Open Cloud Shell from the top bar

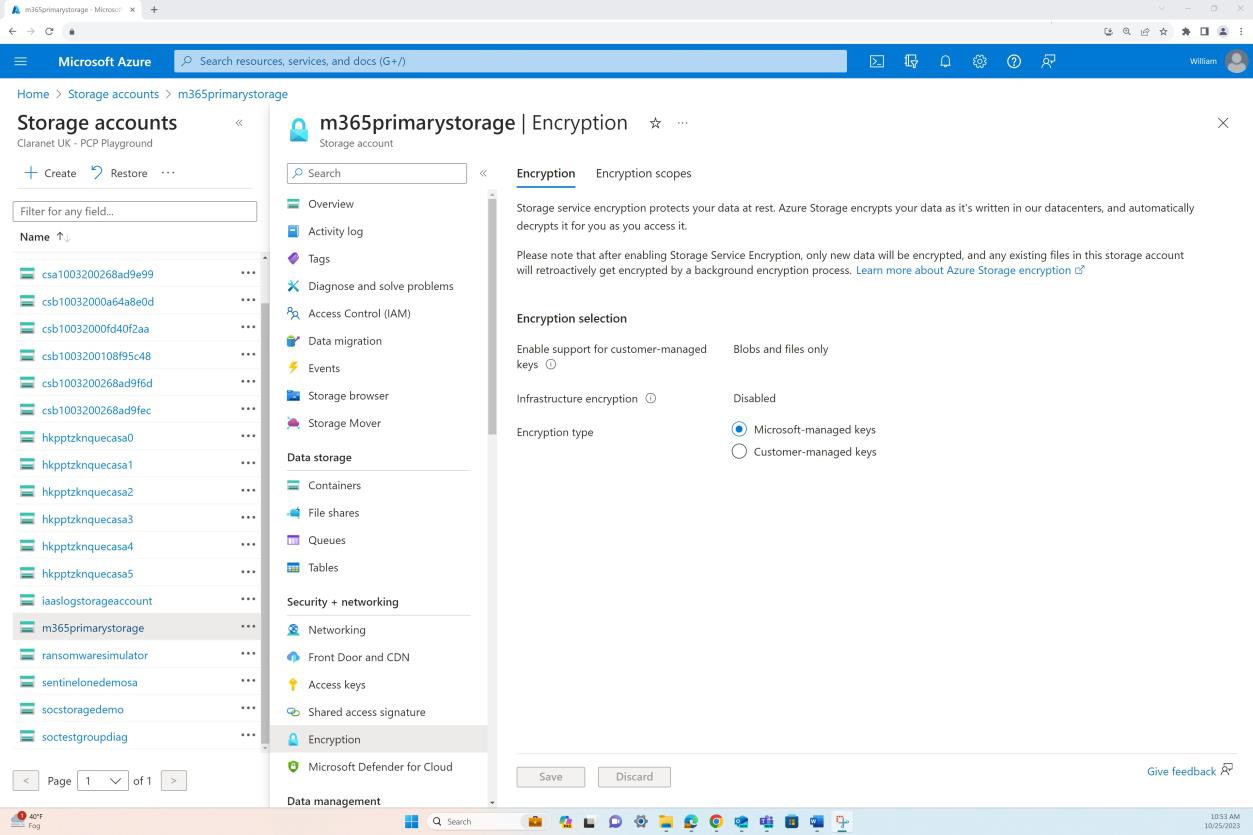pyautogui.click(x=877, y=61)
